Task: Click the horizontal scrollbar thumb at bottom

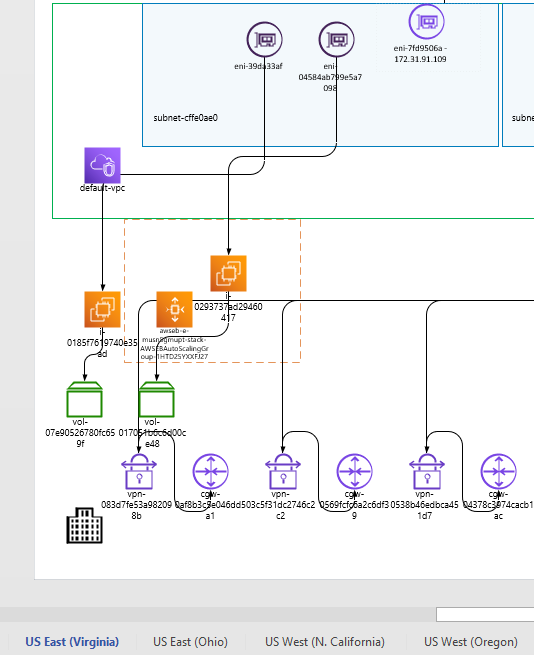Action: pyautogui.click(x=485, y=614)
